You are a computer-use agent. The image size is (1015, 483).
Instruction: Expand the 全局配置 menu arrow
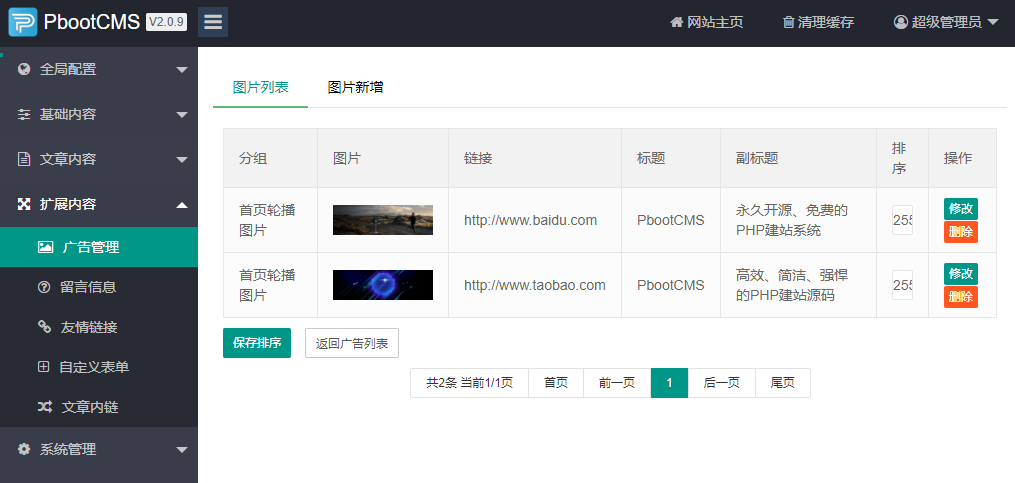tap(182, 70)
